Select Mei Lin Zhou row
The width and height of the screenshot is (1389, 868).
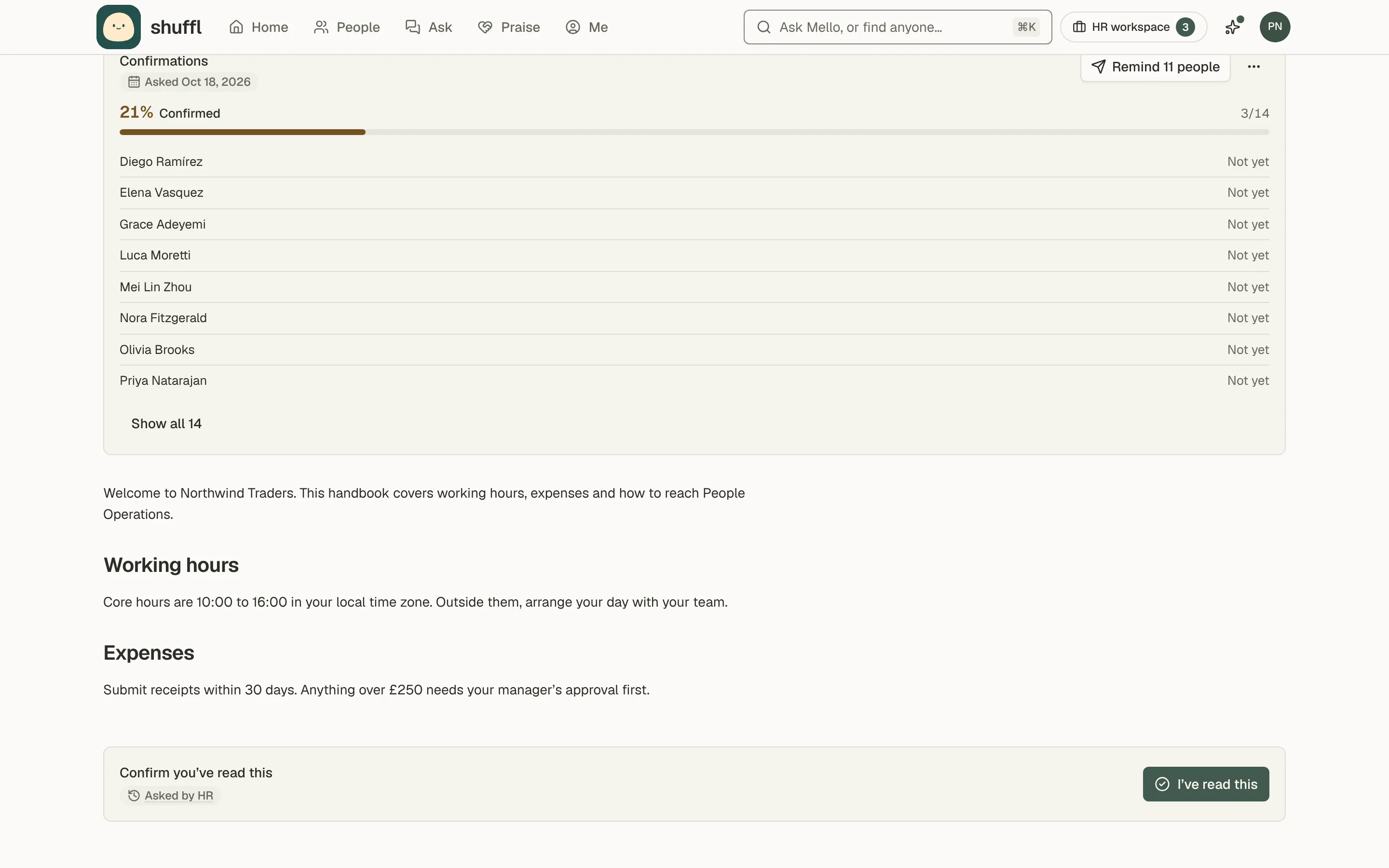click(x=694, y=287)
